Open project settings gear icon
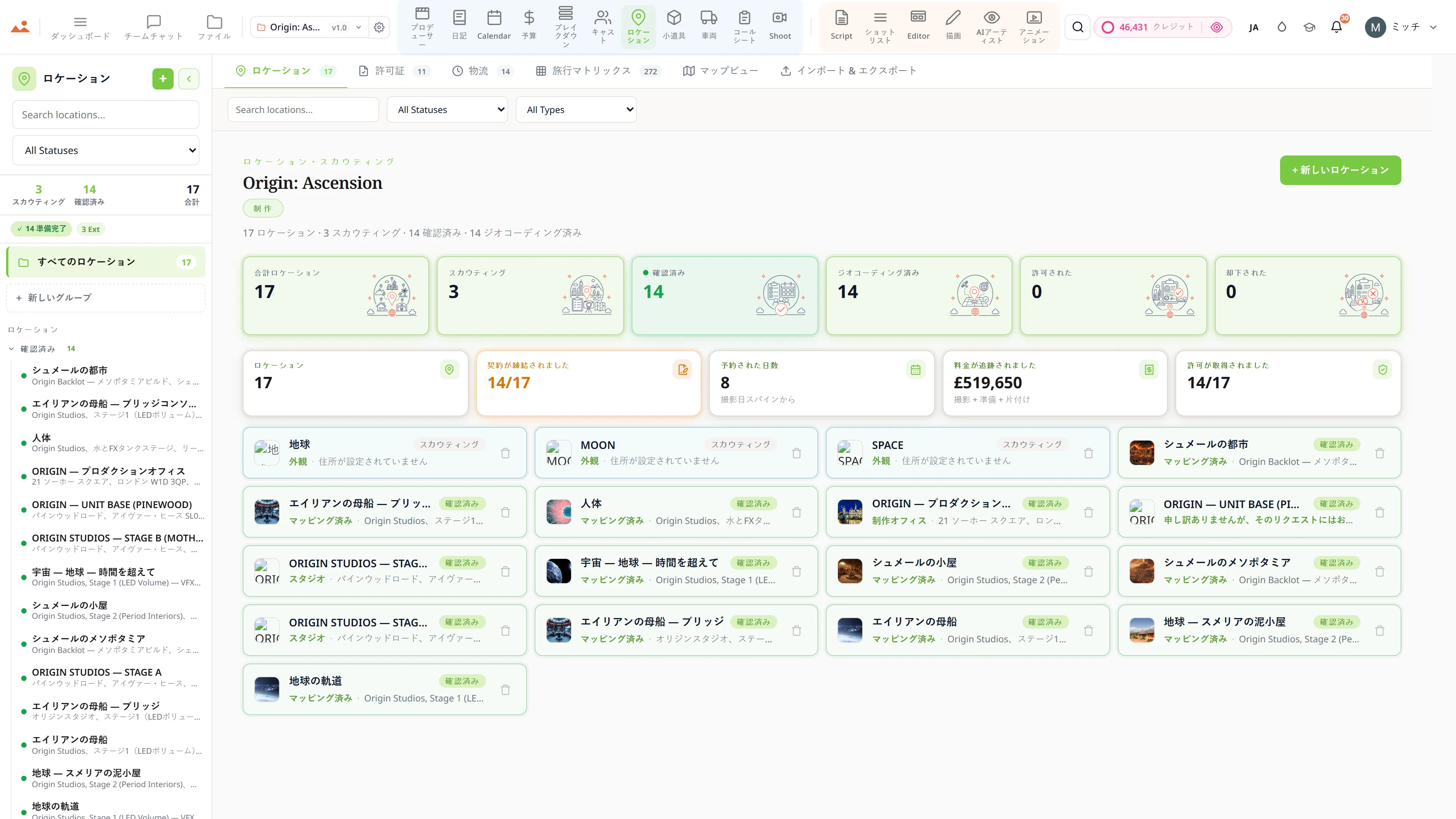The width and height of the screenshot is (1456, 819). pyautogui.click(x=379, y=27)
